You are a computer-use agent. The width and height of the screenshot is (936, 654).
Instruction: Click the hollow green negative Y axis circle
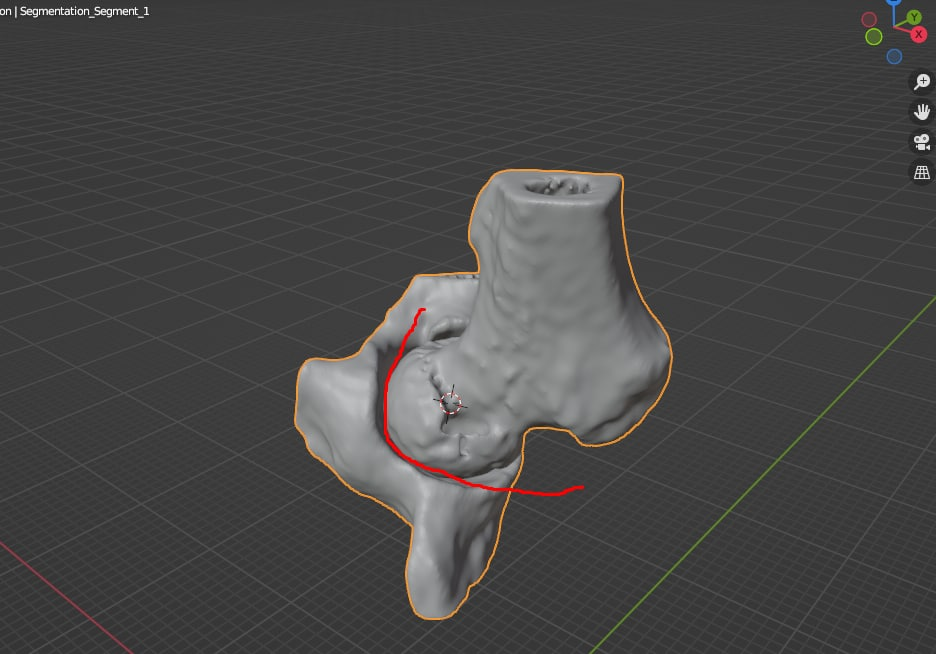(874, 37)
